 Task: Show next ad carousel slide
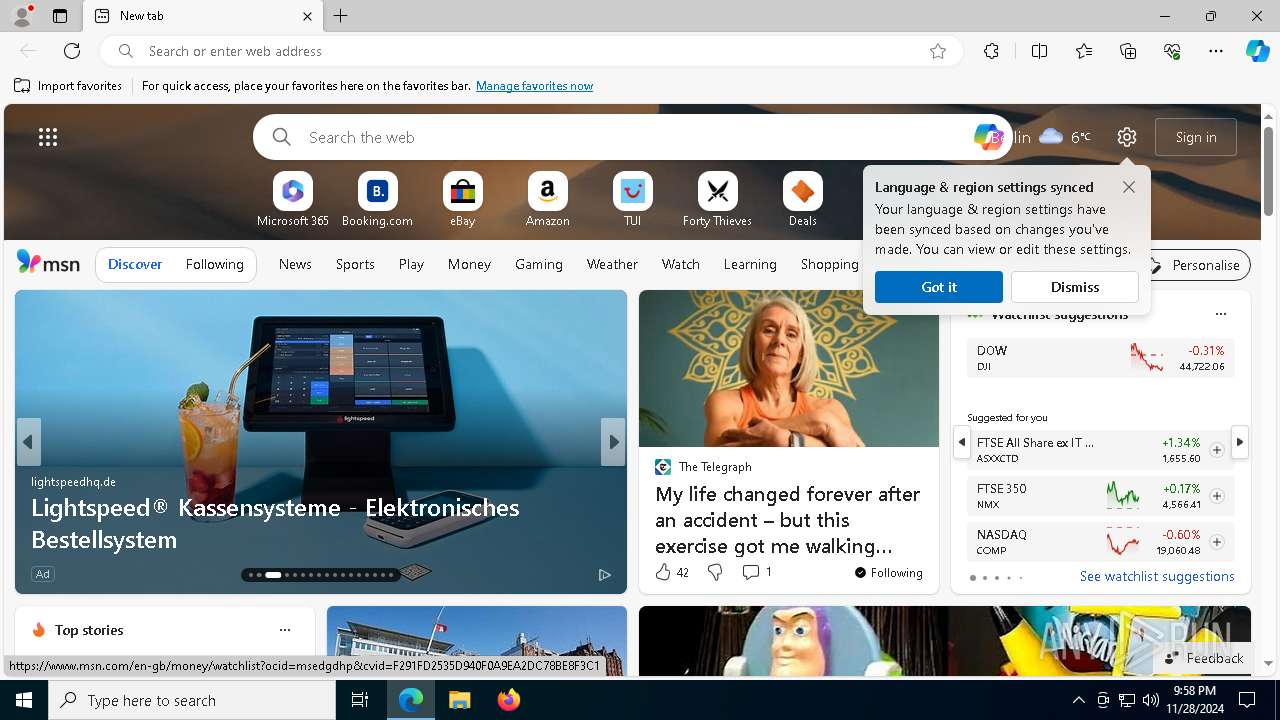click(x=613, y=442)
